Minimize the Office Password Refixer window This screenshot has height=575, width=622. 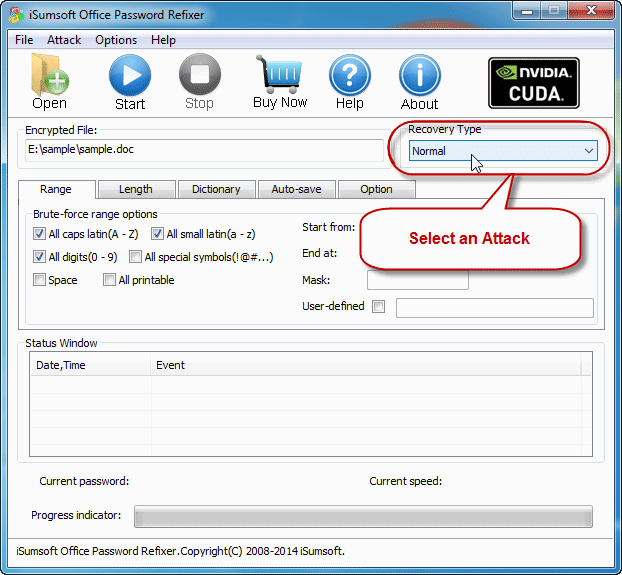526,12
